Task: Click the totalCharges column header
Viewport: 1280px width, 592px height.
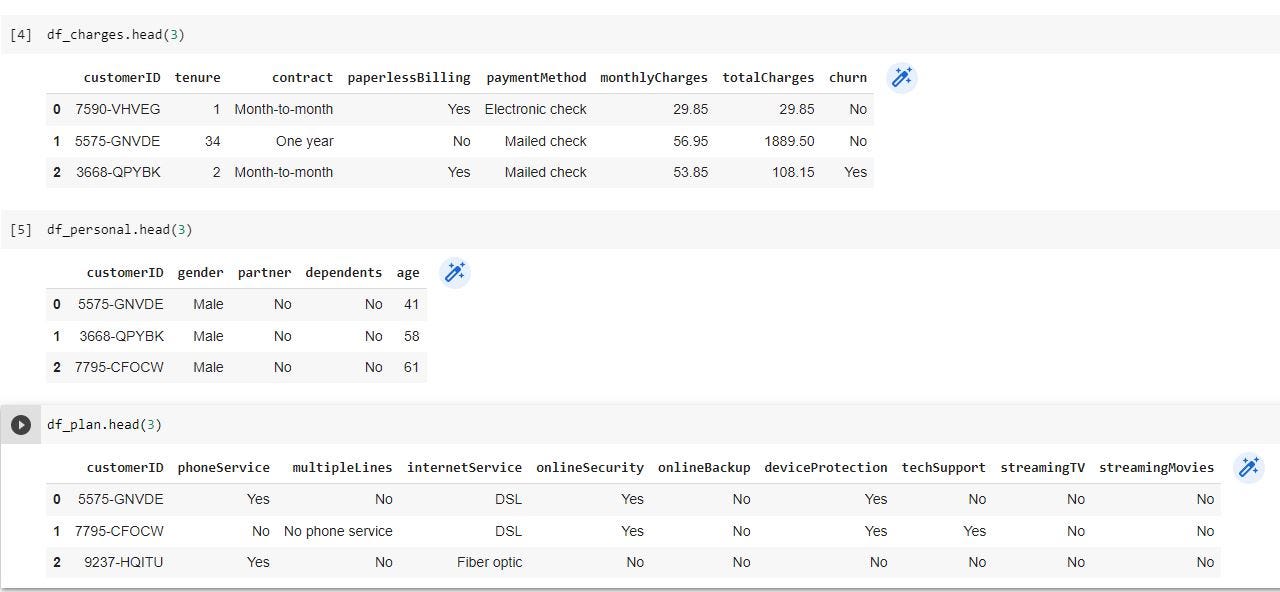Action: (768, 78)
